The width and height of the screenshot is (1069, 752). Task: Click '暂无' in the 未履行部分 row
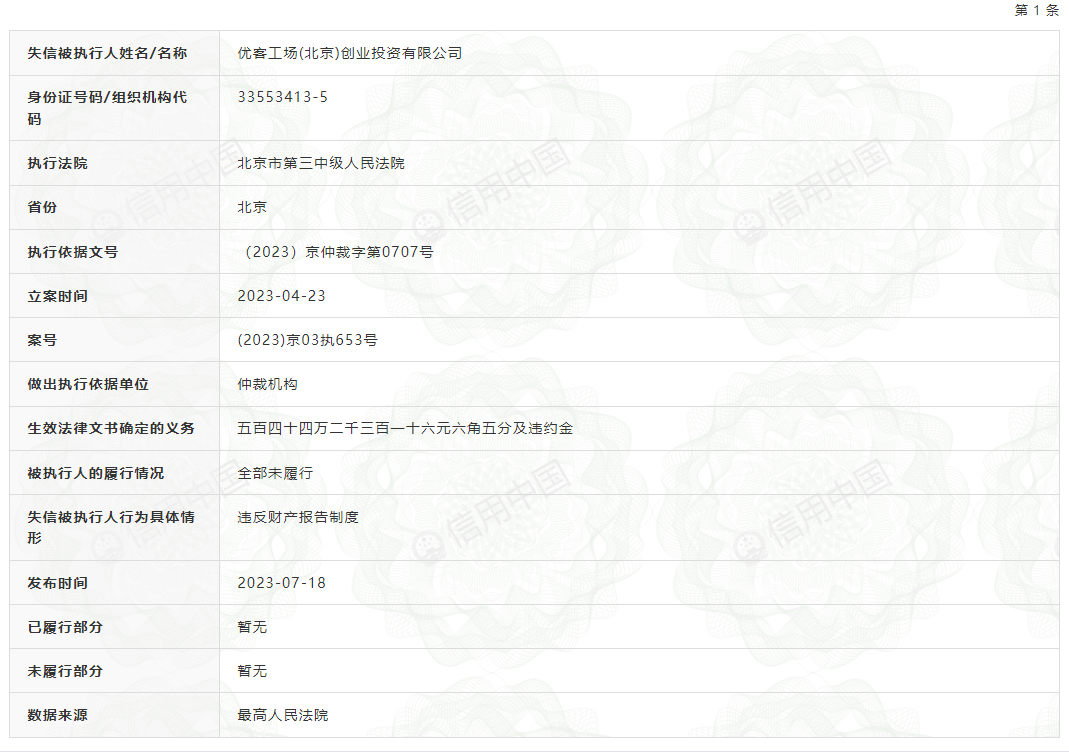[252, 672]
